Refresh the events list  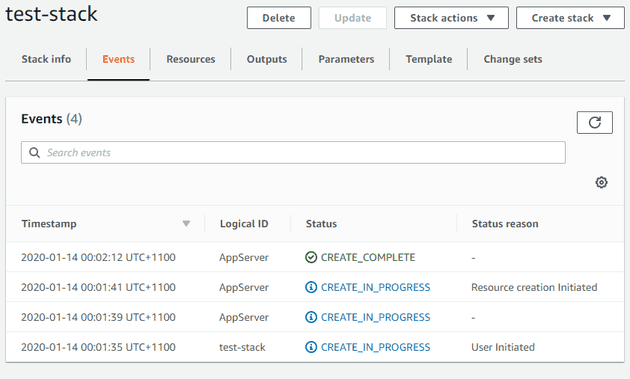pyautogui.click(x=595, y=122)
